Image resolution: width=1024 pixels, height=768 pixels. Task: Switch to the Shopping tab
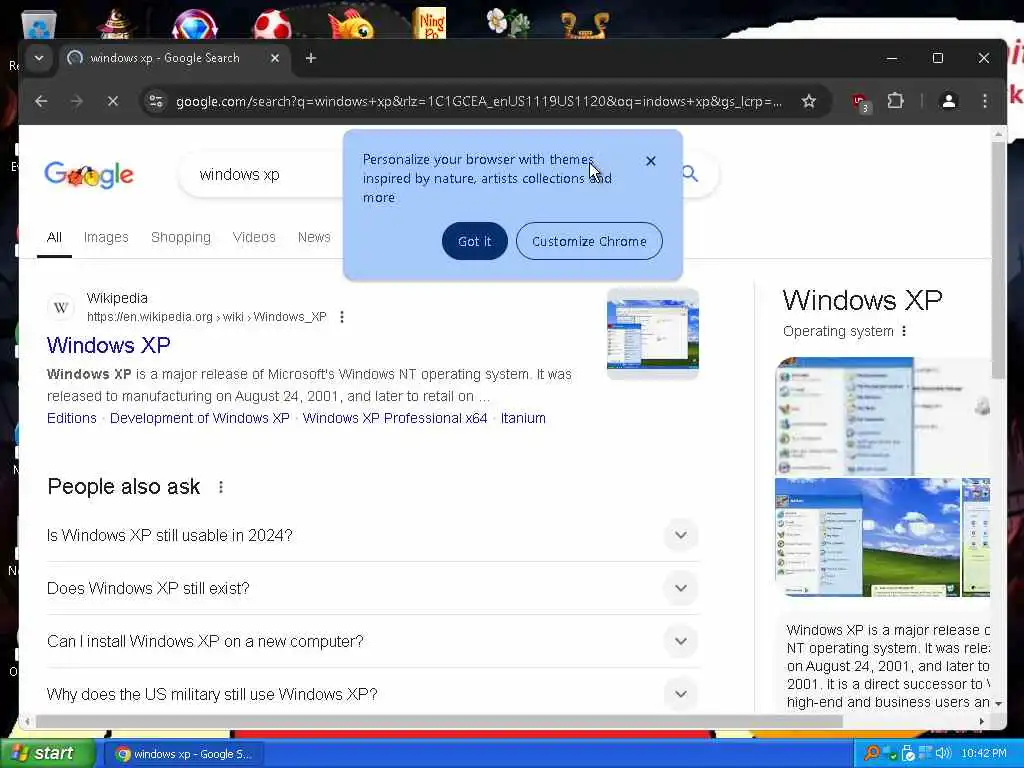pyautogui.click(x=181, y=237)
